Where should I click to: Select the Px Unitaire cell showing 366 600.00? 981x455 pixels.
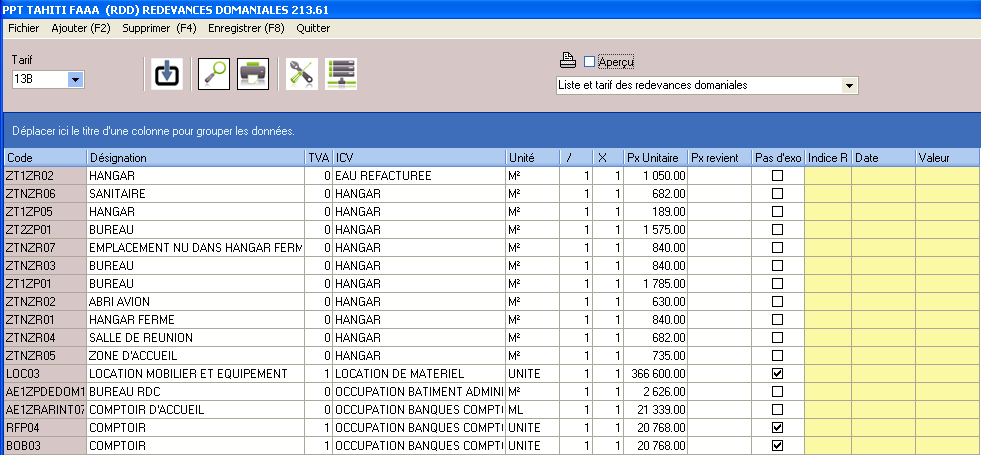pyautogui.click(x=655, y=373)
